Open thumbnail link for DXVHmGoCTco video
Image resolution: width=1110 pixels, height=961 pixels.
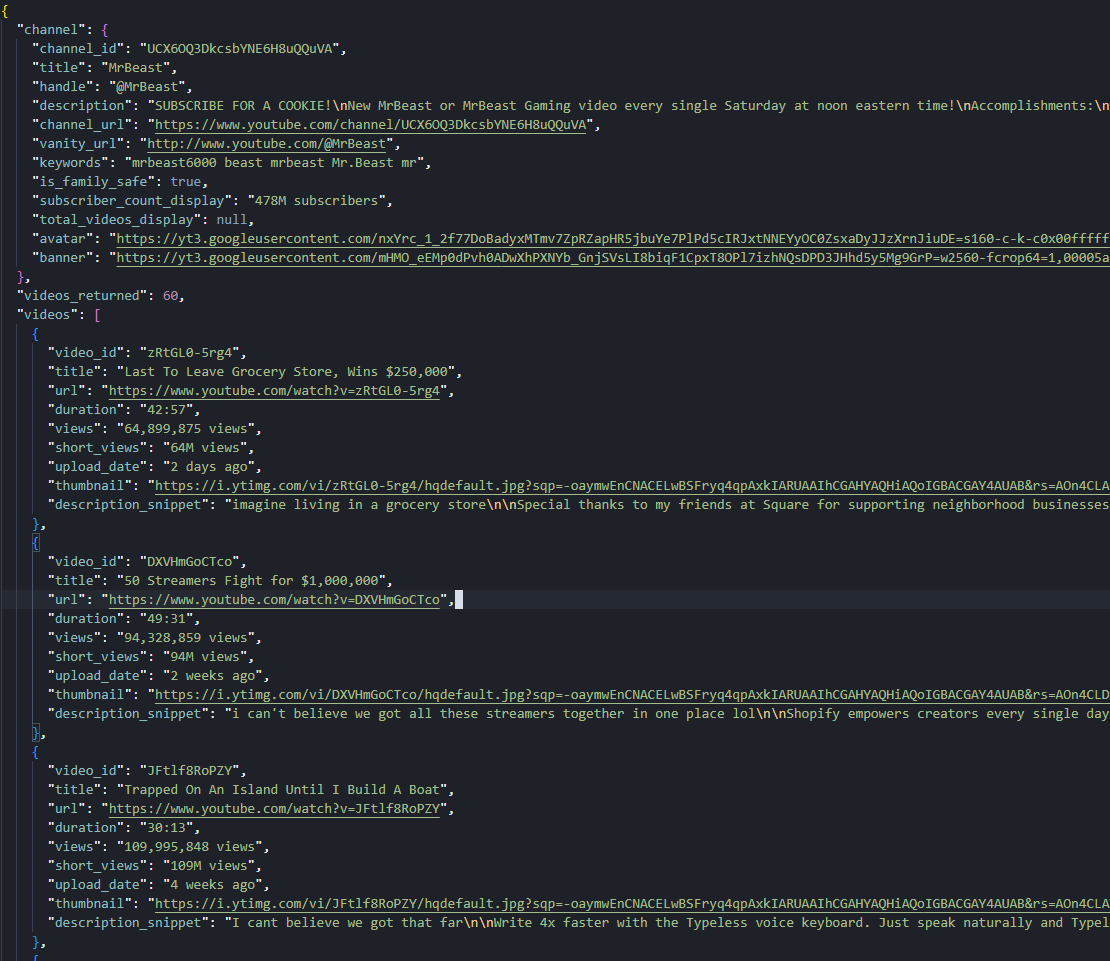pos(631,694)
